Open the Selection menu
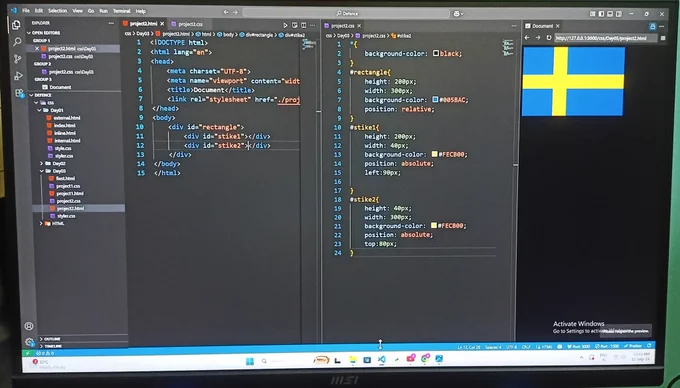 pyautogui.click(x=57, y=11)
